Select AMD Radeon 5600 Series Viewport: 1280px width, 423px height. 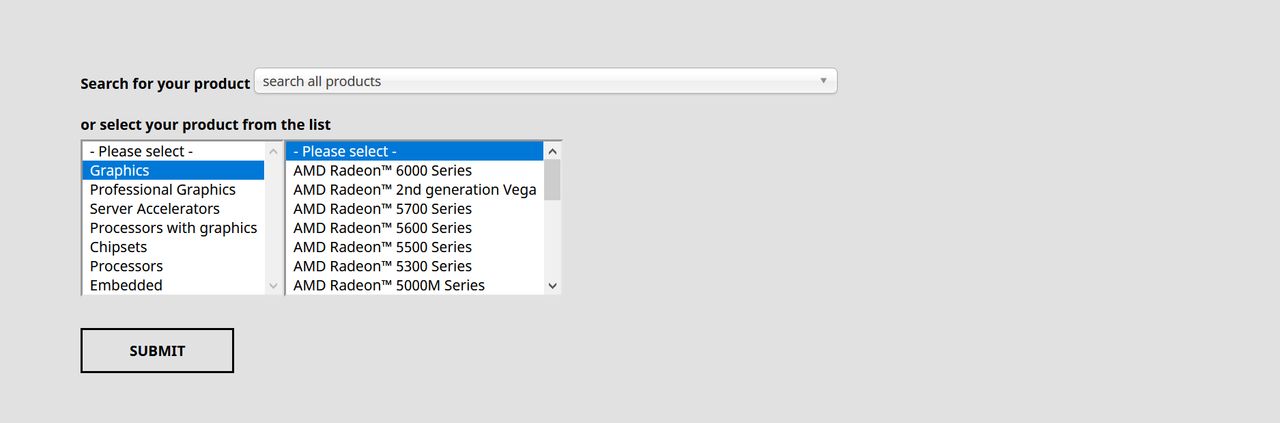coord(415,228)
